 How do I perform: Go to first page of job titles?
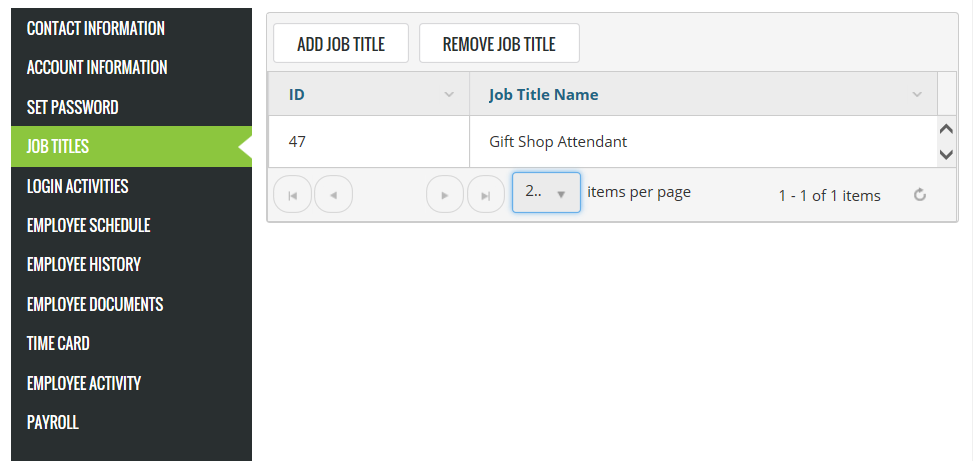pyautogui.click(x=292, y=194)
